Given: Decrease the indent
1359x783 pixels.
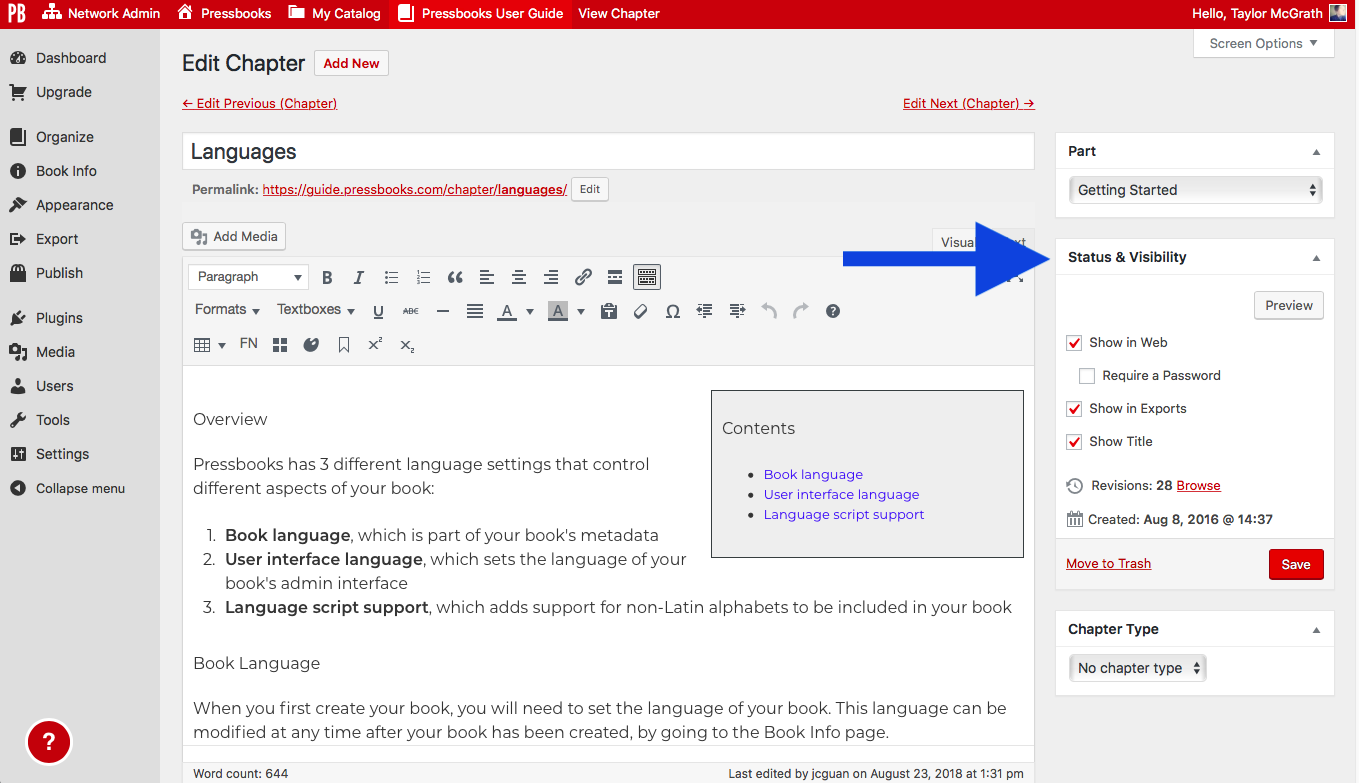Looking at the screenshot, I should (x=705, y=311).
